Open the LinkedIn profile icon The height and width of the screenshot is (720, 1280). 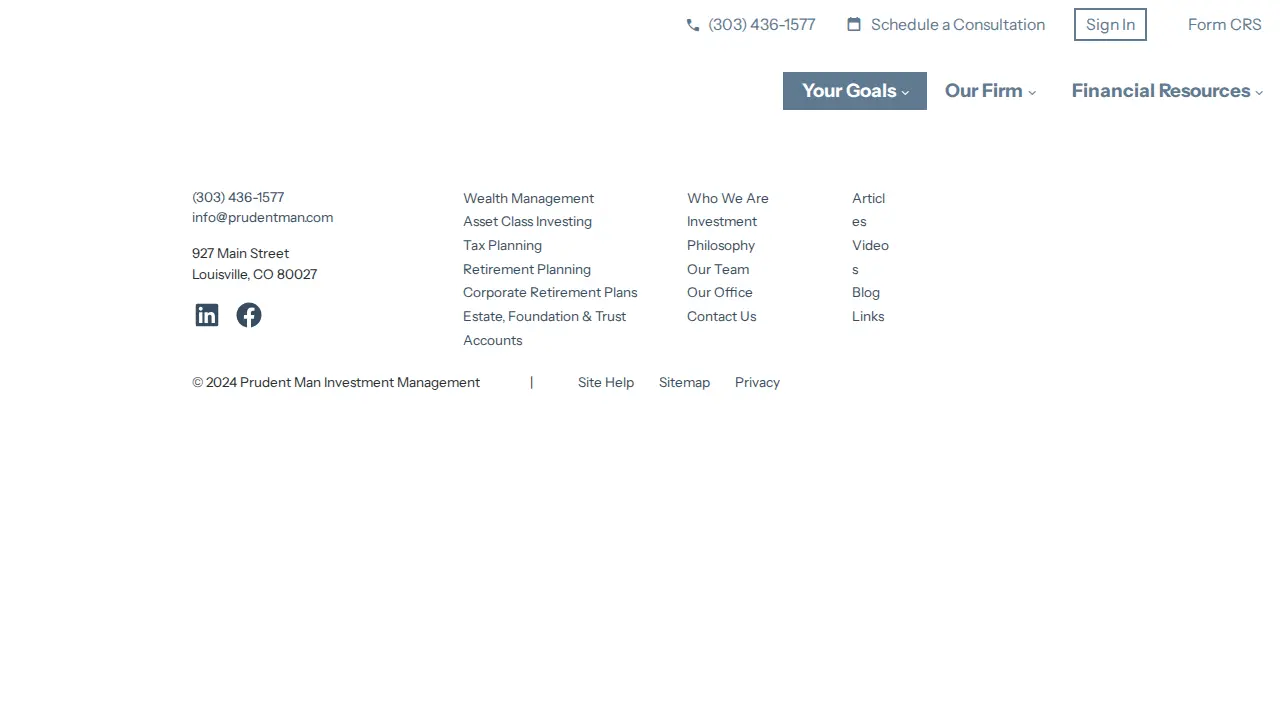click(x=207, y=315)
